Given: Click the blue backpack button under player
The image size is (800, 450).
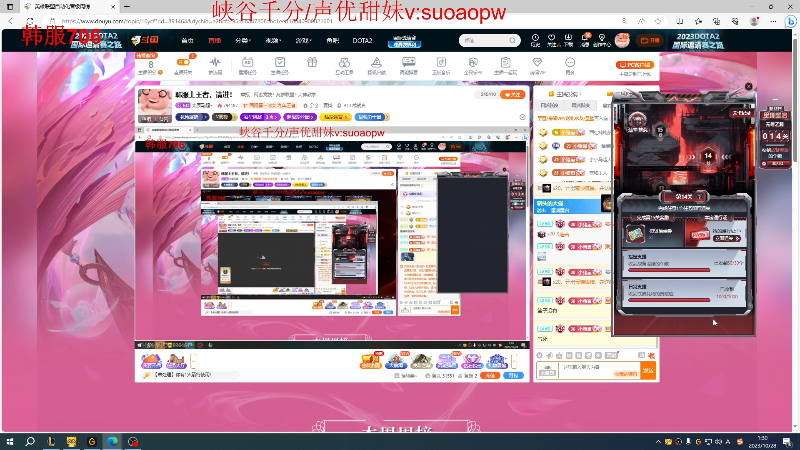Looking at the screenshot, I should (513, 375).
